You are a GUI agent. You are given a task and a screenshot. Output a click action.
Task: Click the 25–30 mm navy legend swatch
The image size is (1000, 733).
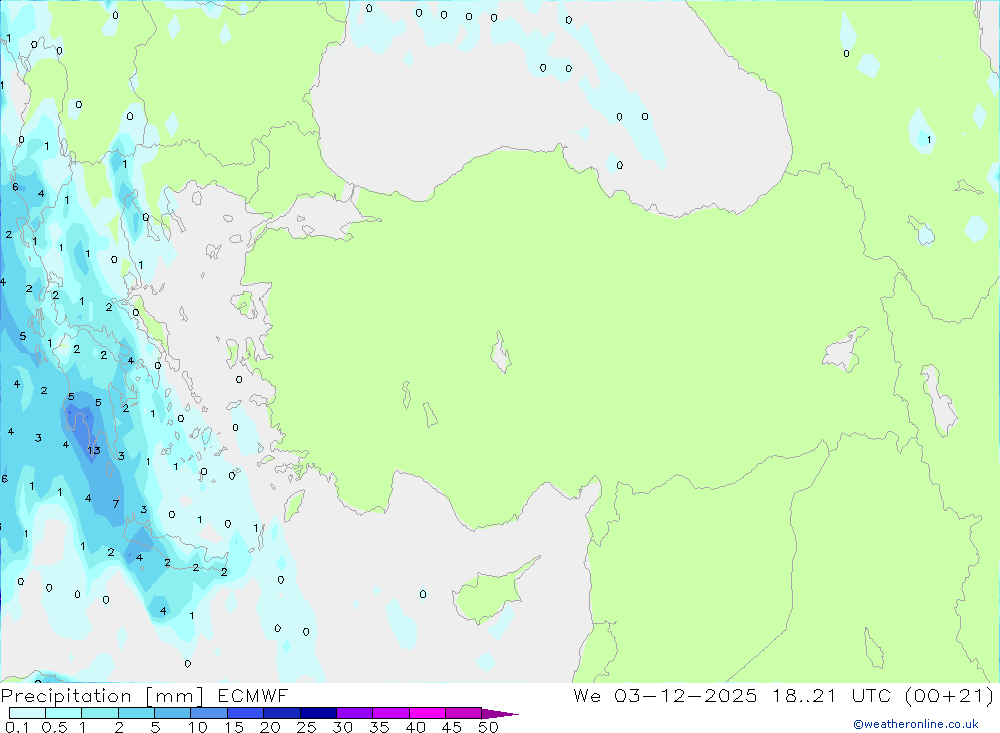click(x=318, y=713)
